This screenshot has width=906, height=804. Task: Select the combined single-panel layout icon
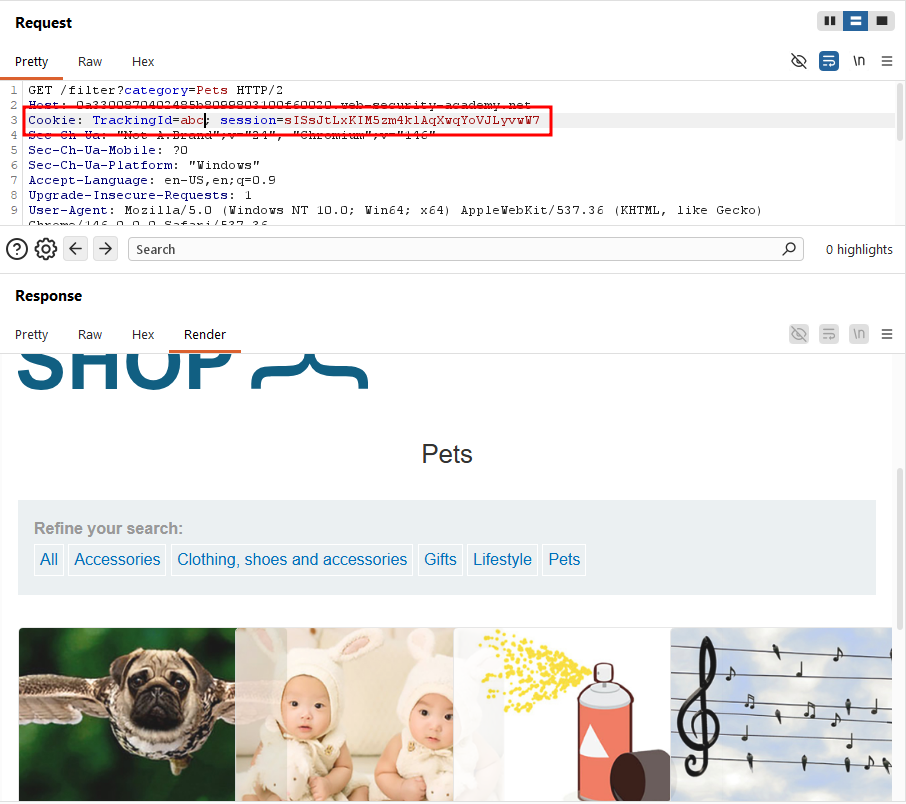(x=882, y=21)
